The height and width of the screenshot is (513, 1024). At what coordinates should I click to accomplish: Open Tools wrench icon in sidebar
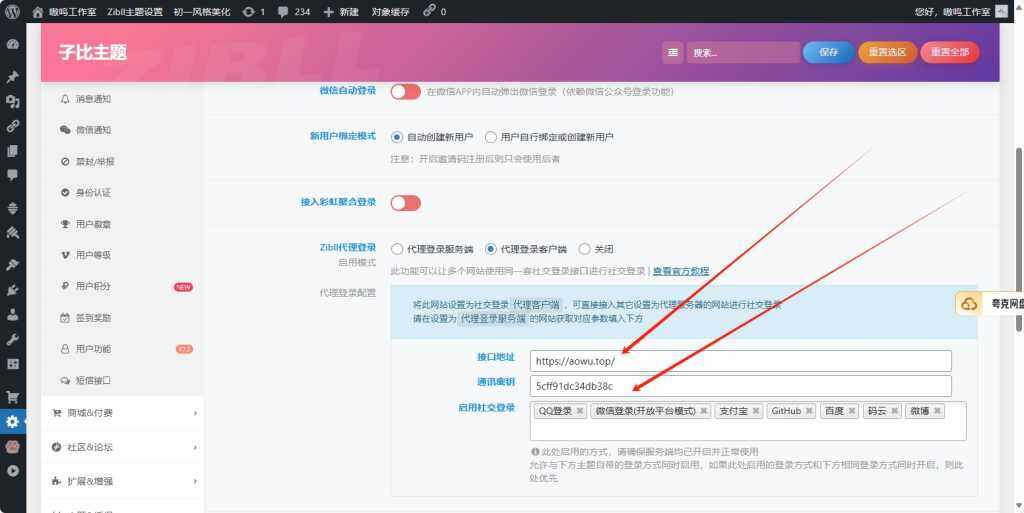(x=12, y=339)
